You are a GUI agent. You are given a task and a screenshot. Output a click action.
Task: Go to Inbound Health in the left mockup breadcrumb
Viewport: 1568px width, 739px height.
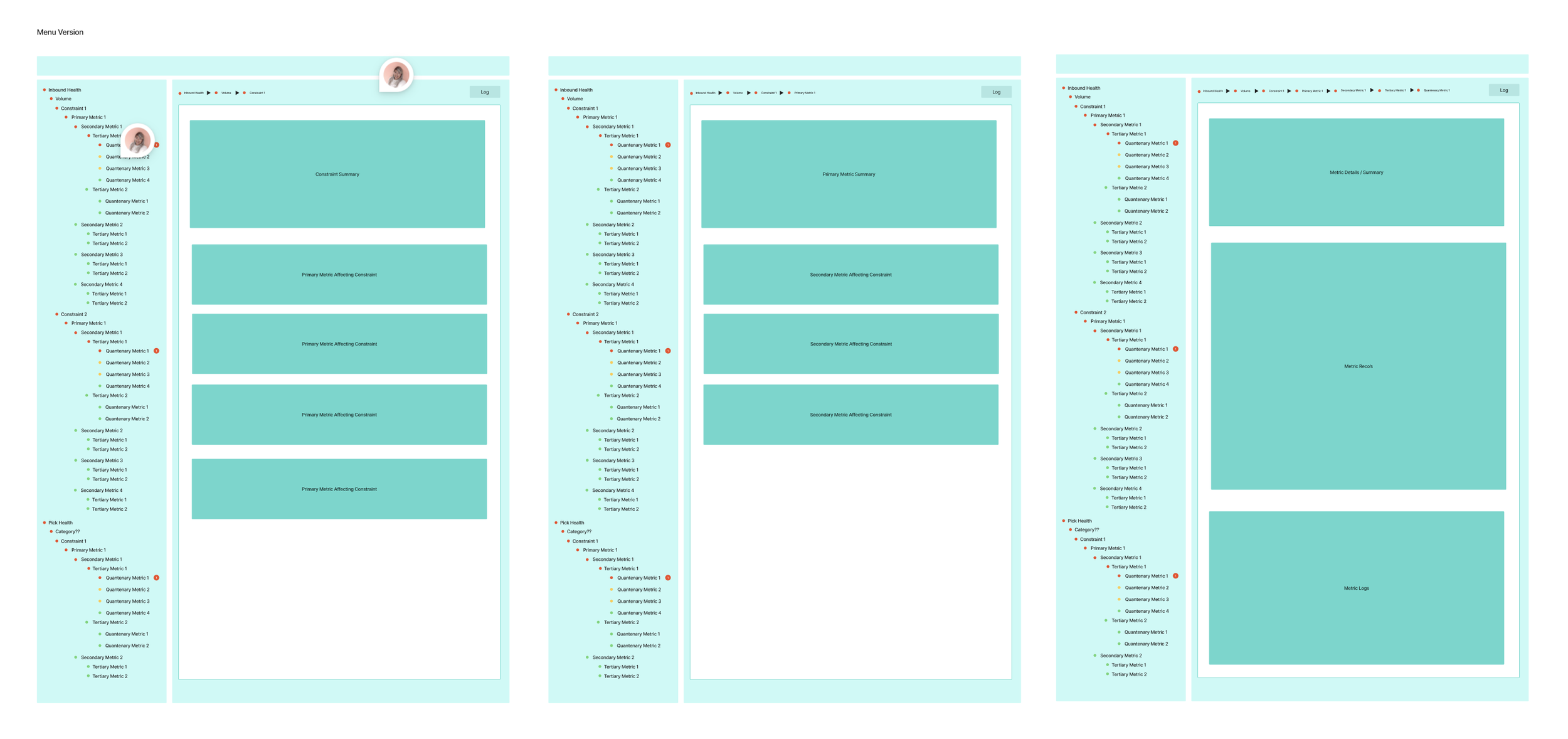pos(194,93)
